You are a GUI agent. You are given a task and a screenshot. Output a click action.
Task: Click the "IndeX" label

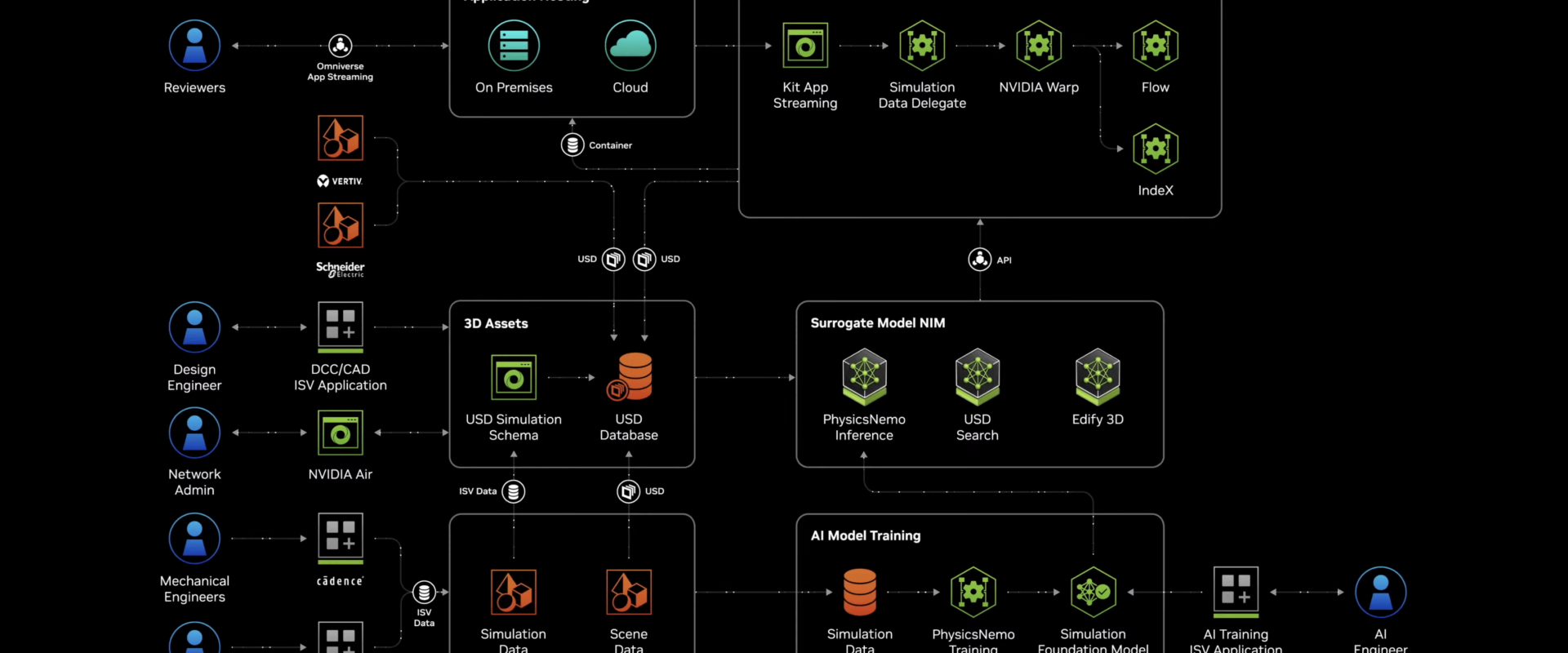[1156, 190]
